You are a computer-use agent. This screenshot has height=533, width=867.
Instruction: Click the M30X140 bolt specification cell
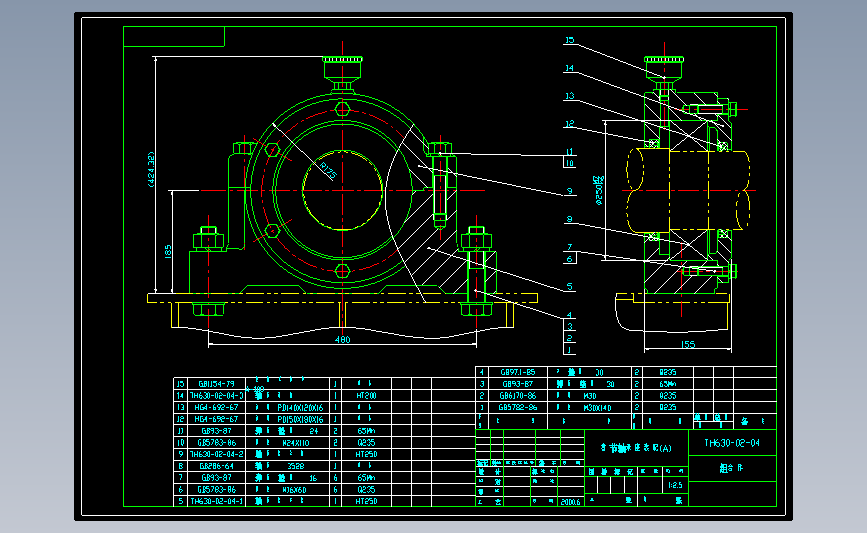pos(598,407)
